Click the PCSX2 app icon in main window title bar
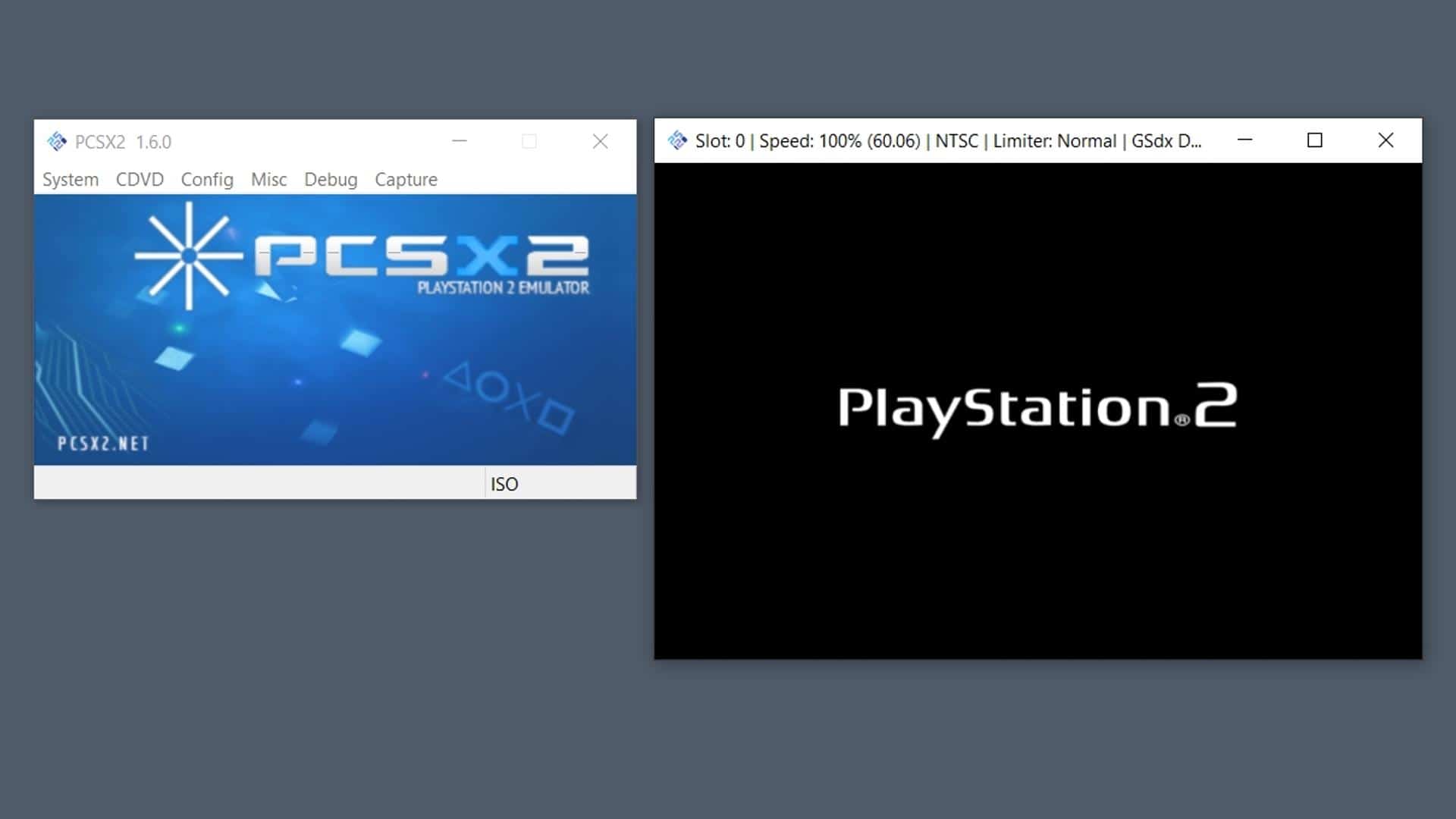This screenshot has height=819, width=1456. [x=57, y=142]
